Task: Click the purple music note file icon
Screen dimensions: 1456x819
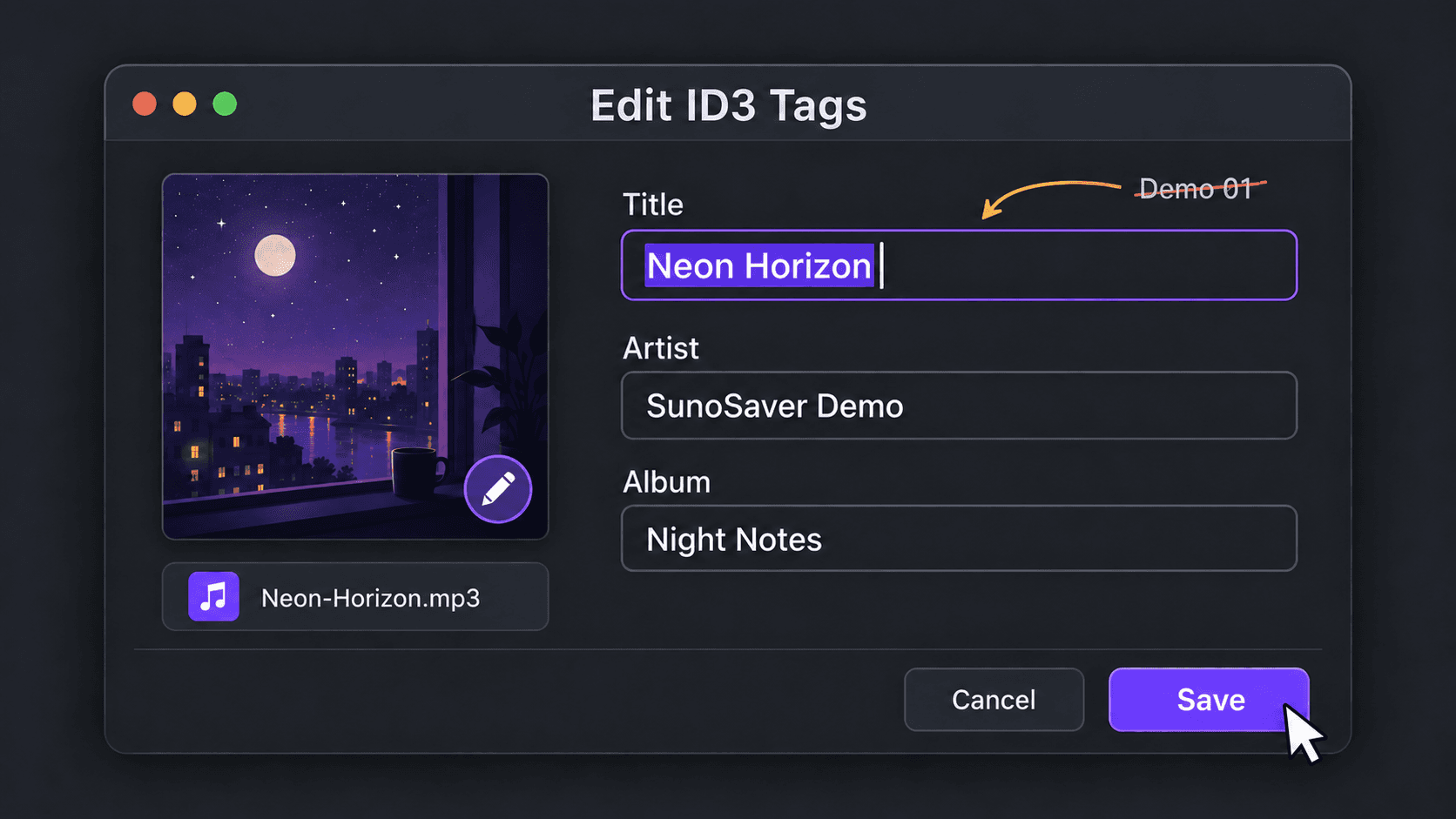Action: 213,597
